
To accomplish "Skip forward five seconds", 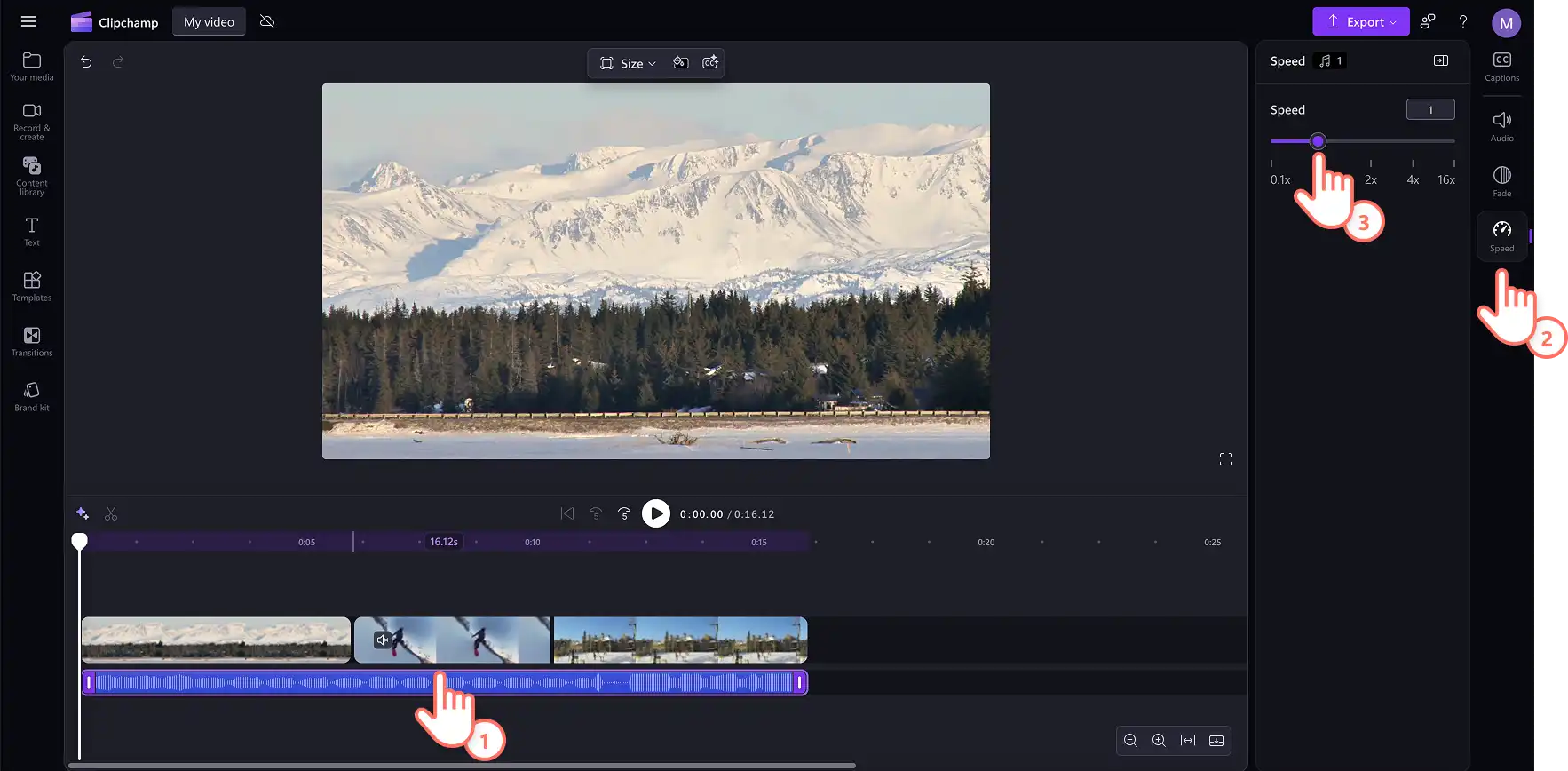I will pyautogui.click(x=625, y=513).
